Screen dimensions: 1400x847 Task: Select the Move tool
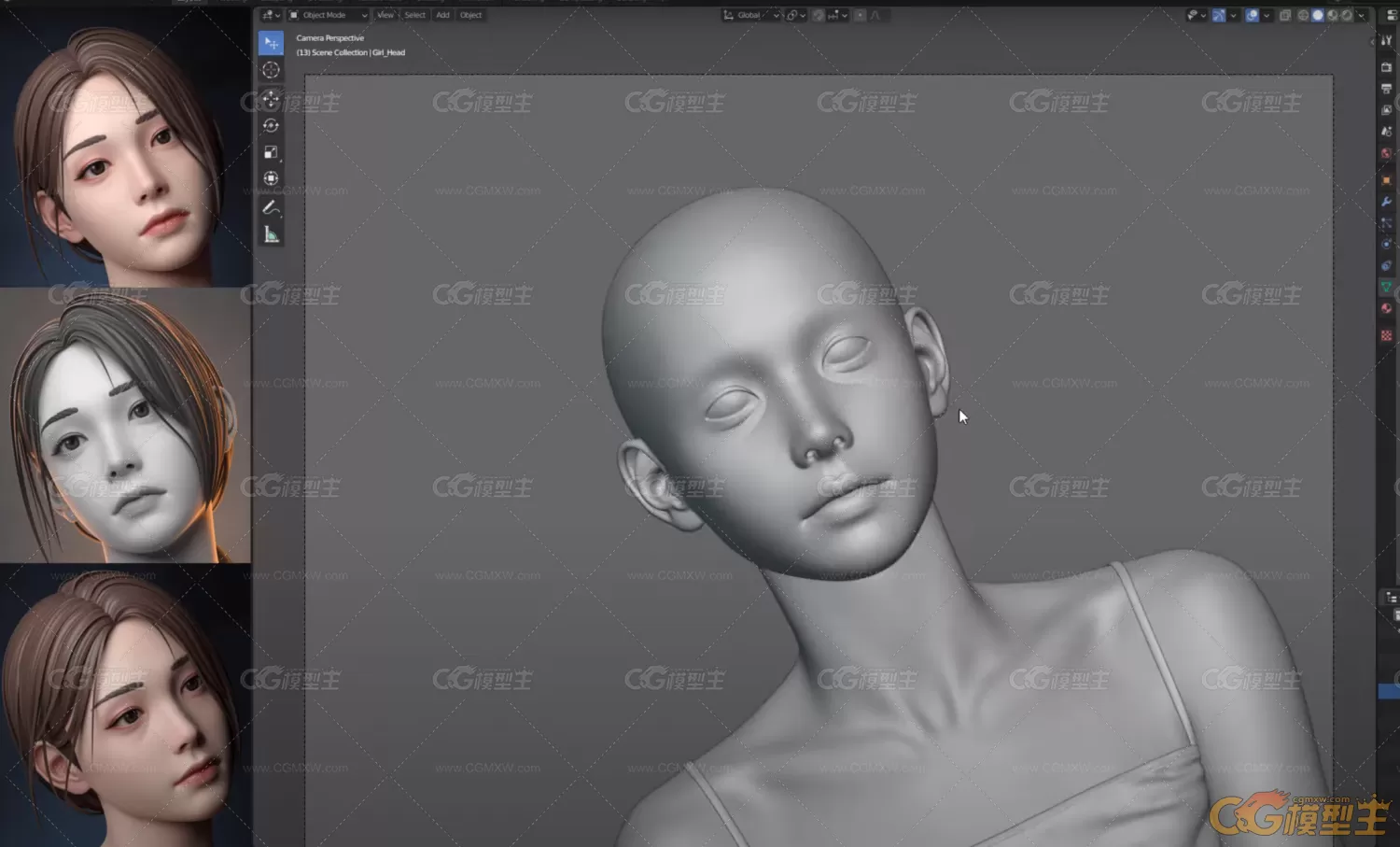coord(271,99)
